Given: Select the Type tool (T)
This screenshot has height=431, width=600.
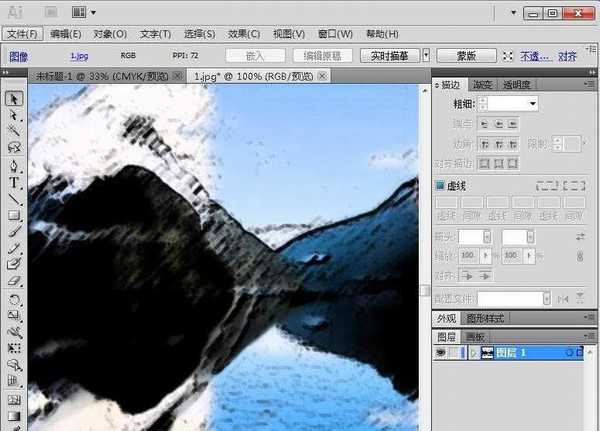Looking at the screenshot, I should (15, 182).
